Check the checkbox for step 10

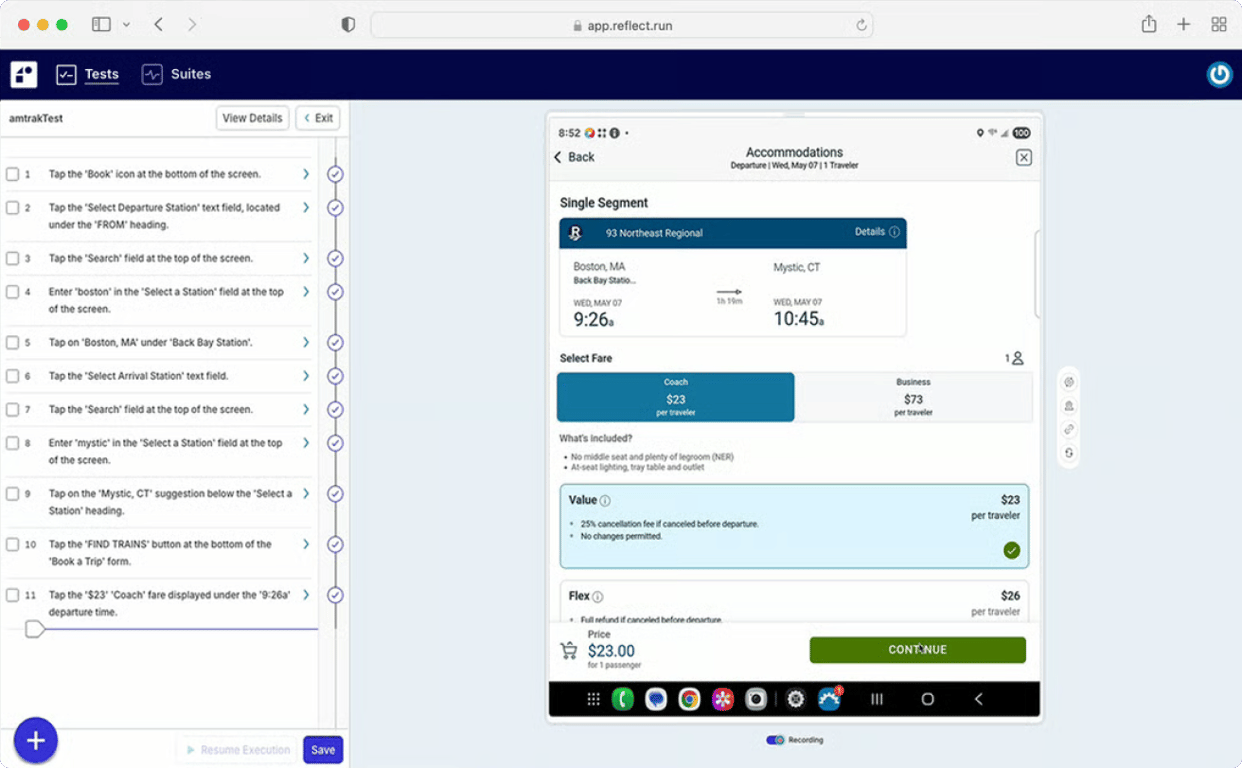point(13,544)
